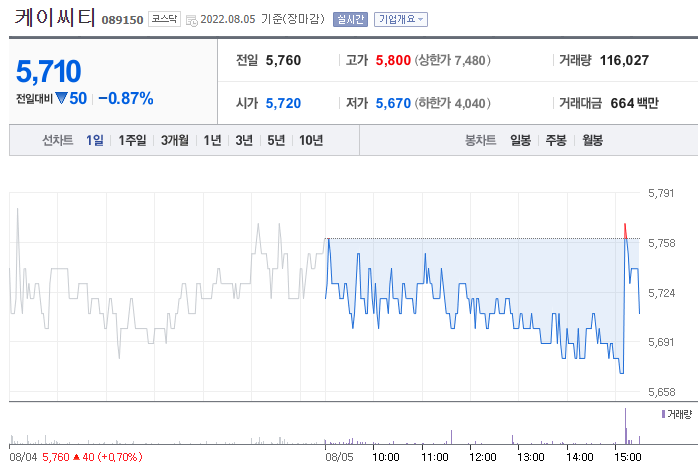Click the red up-triangle in 08/04 summary

(76, 457)
